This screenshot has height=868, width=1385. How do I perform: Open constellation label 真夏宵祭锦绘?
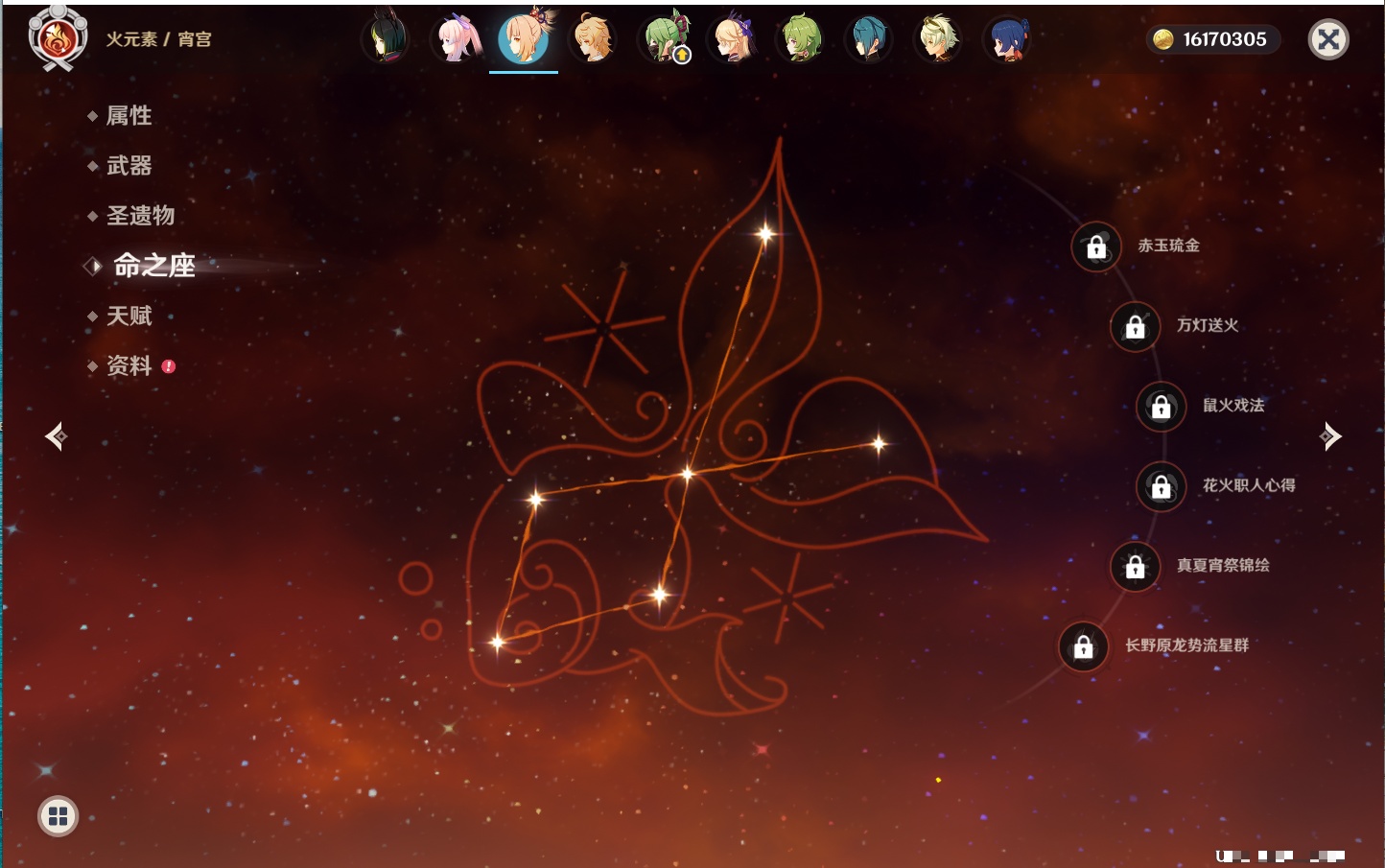point(1223,565)
